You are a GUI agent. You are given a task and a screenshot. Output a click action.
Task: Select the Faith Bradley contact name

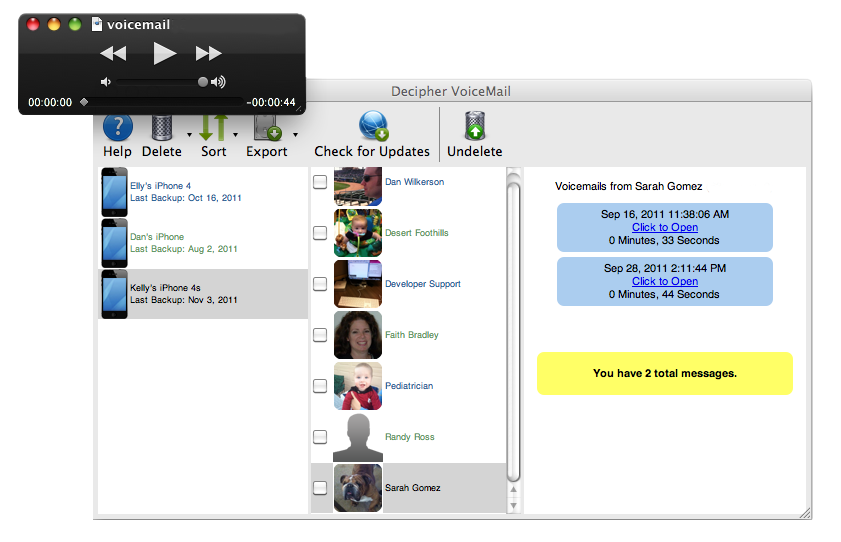pos(412,335)
